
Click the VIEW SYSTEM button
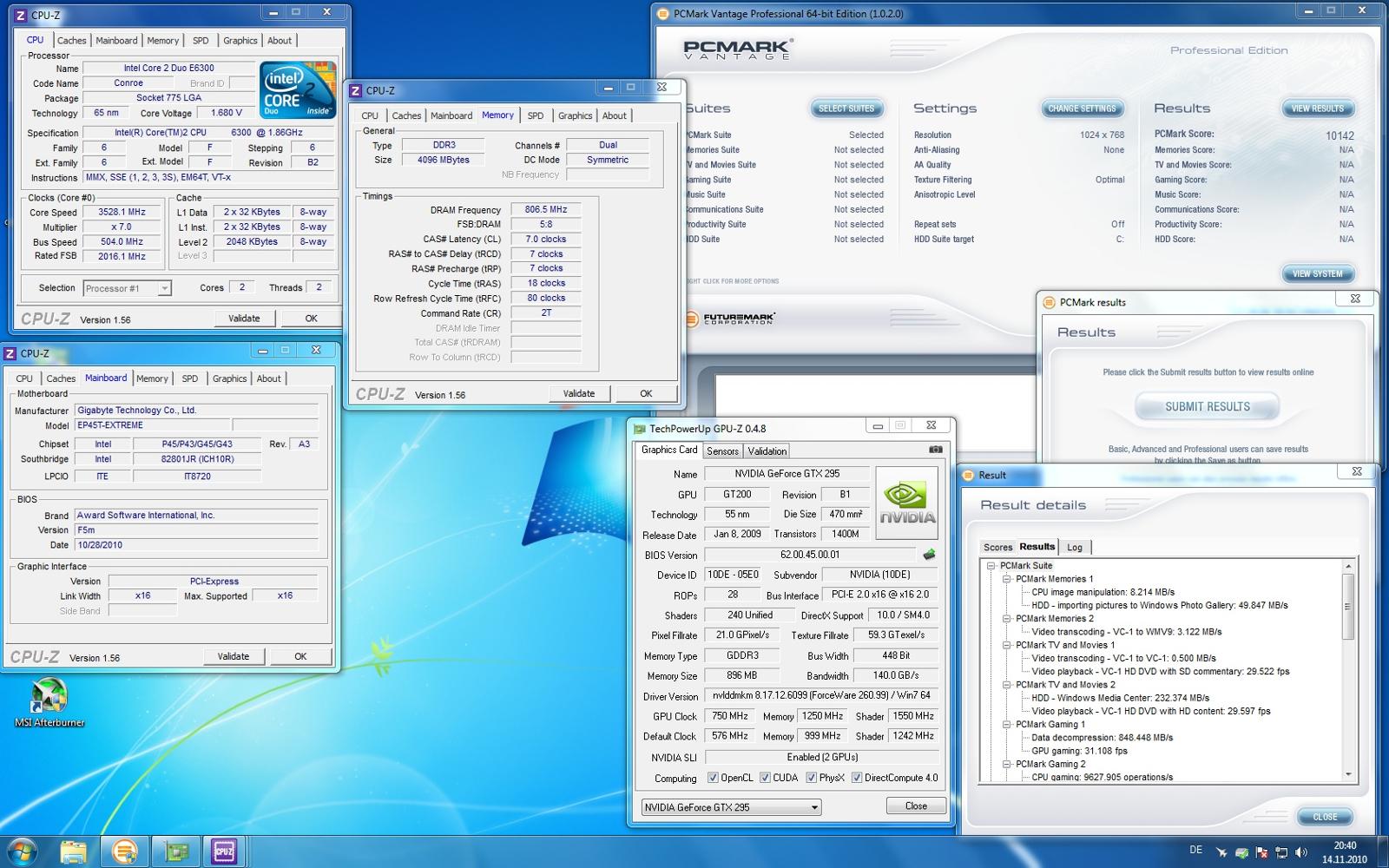(1318, 273)
